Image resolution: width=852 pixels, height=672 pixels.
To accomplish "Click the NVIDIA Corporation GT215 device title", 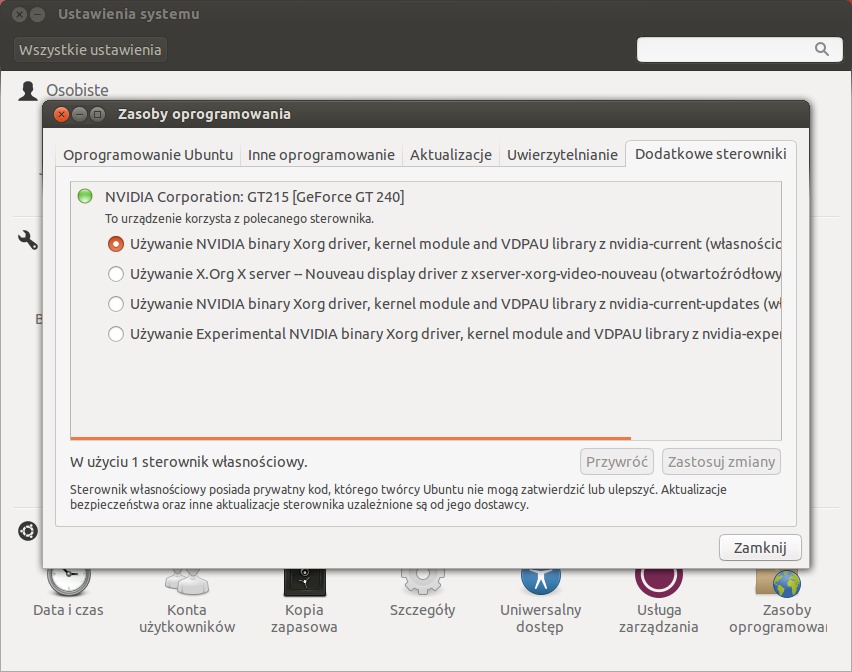I will (254, 197).
